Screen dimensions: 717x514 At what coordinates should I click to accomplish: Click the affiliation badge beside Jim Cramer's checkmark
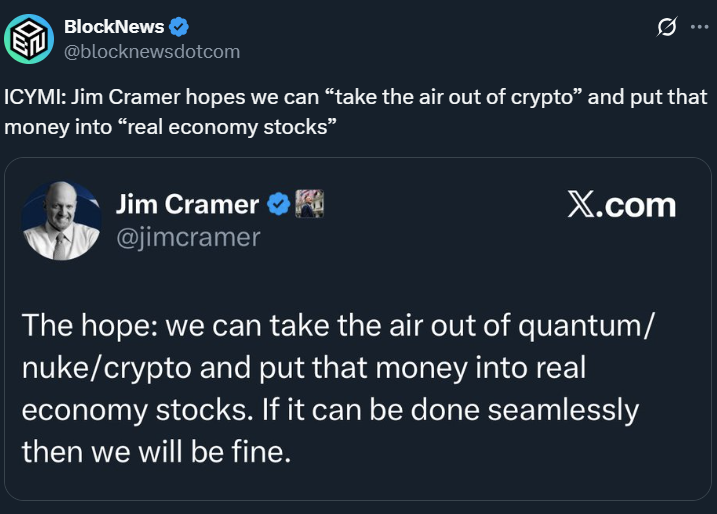[x=310, y=205]
